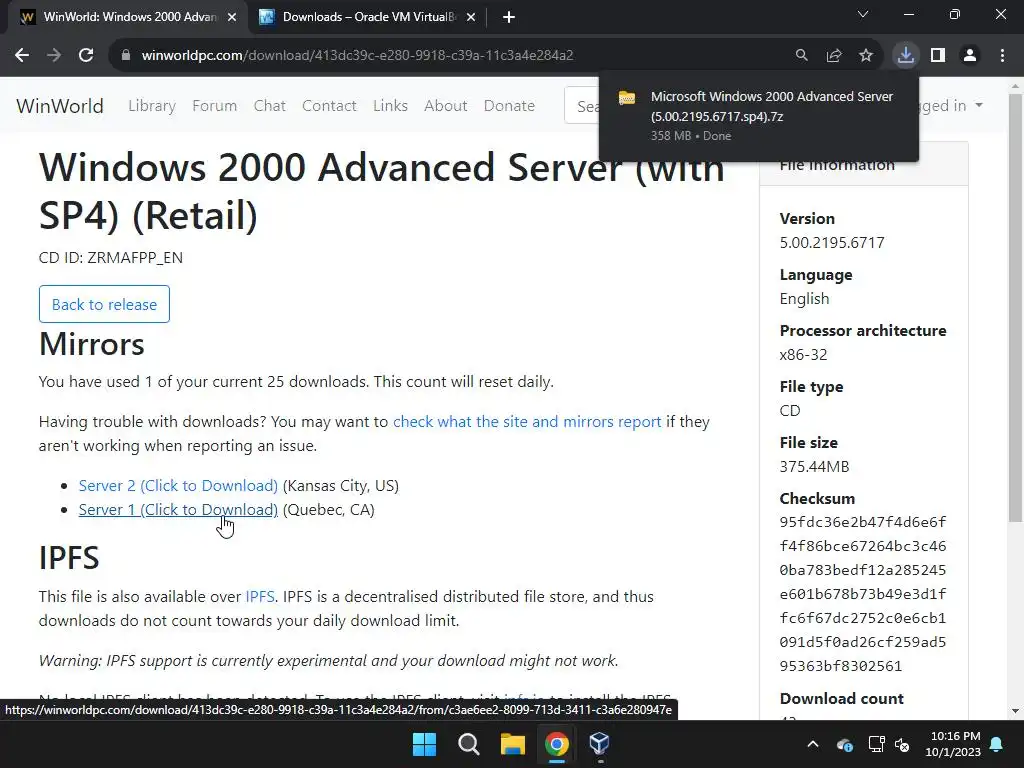Open File Explorer from the taskbar
Image resolution: width=1024 pixels, height=768 pixels.
(513, 744)
